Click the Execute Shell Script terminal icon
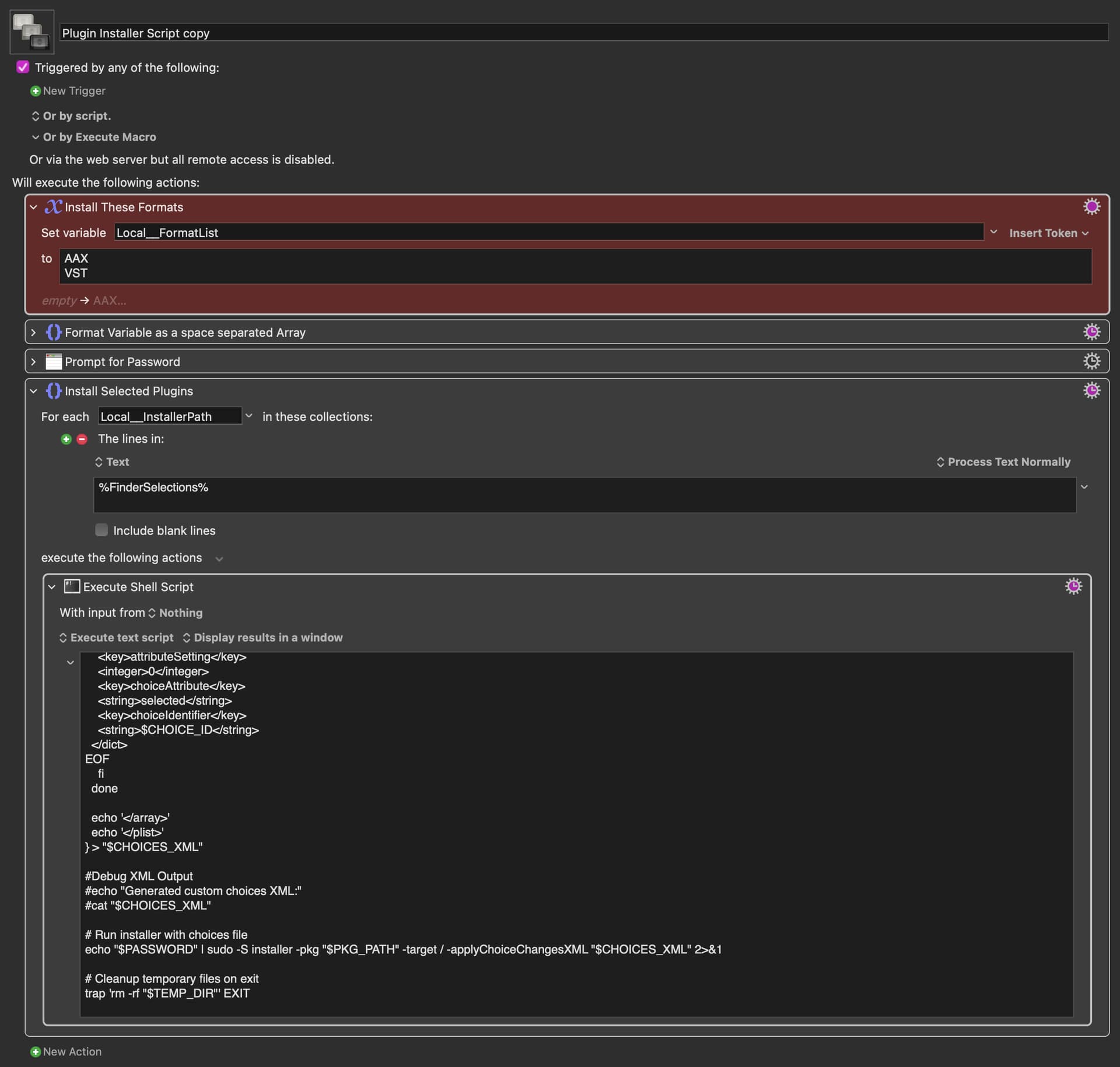Image resolution: width=1120 pixels, height=1067 pixels. [72, 586]
